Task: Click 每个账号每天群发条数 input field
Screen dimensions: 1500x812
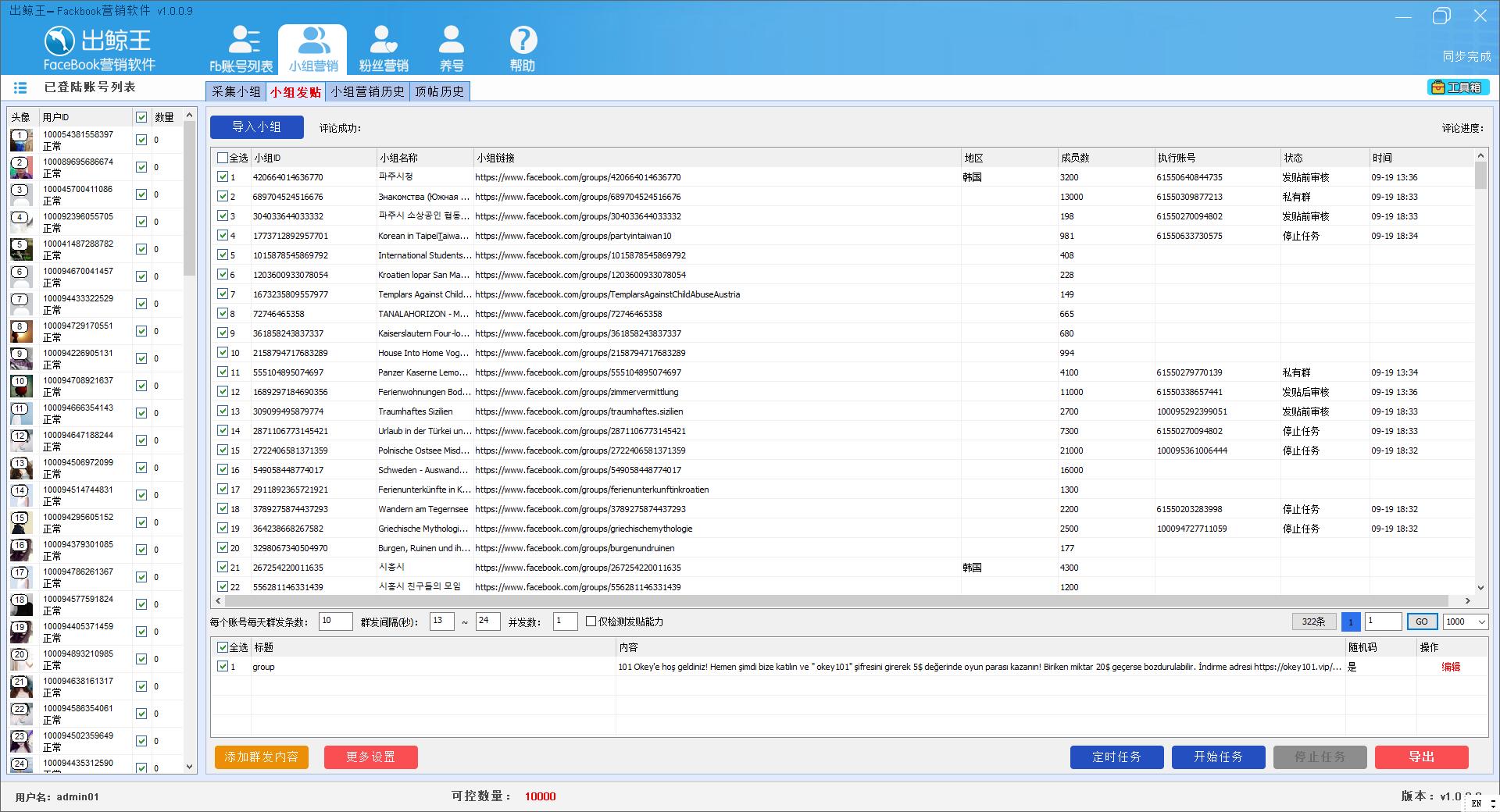Action: coord(335,621)
